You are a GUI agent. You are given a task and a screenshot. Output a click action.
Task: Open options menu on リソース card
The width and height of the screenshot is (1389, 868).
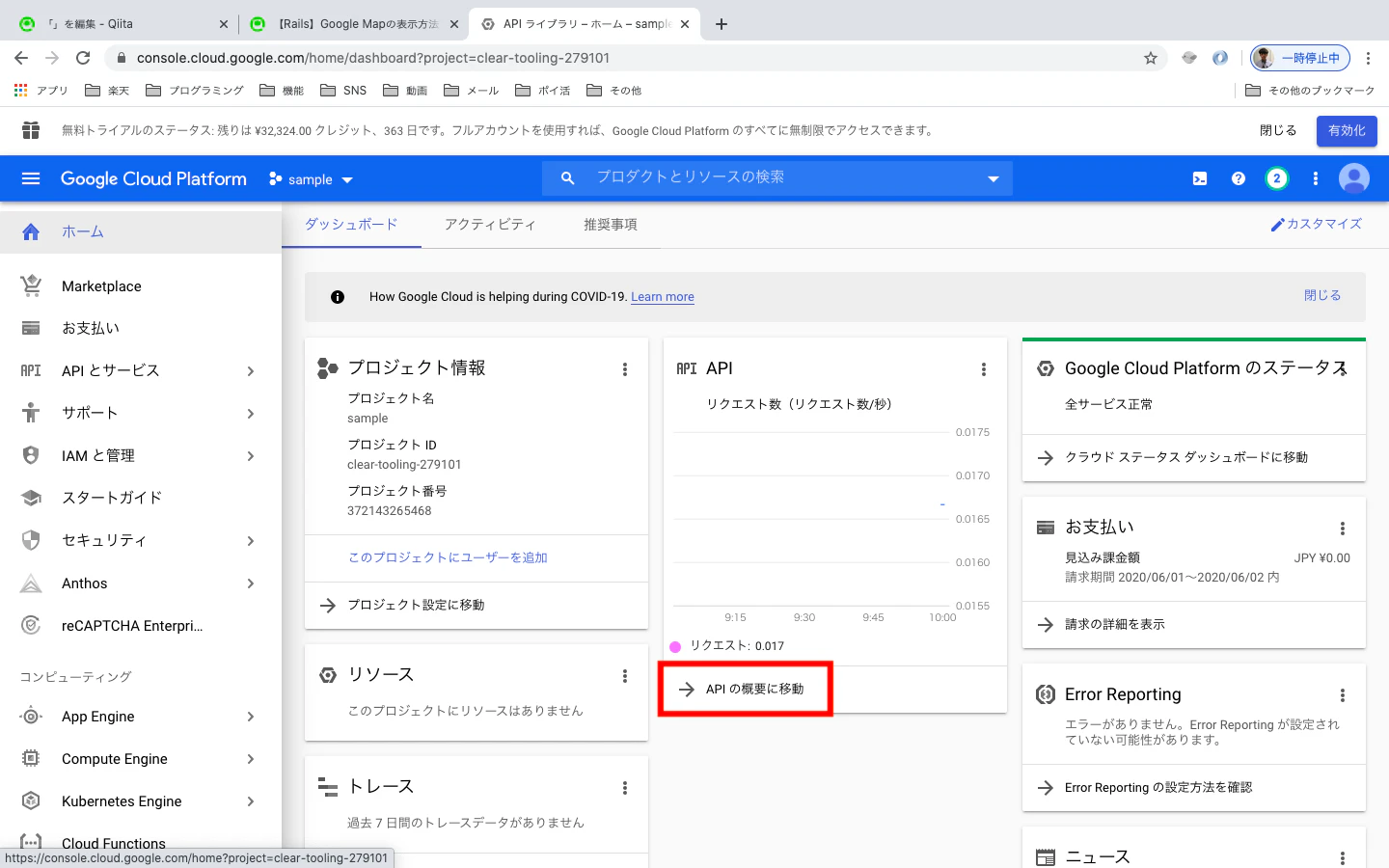click(625, 676)
